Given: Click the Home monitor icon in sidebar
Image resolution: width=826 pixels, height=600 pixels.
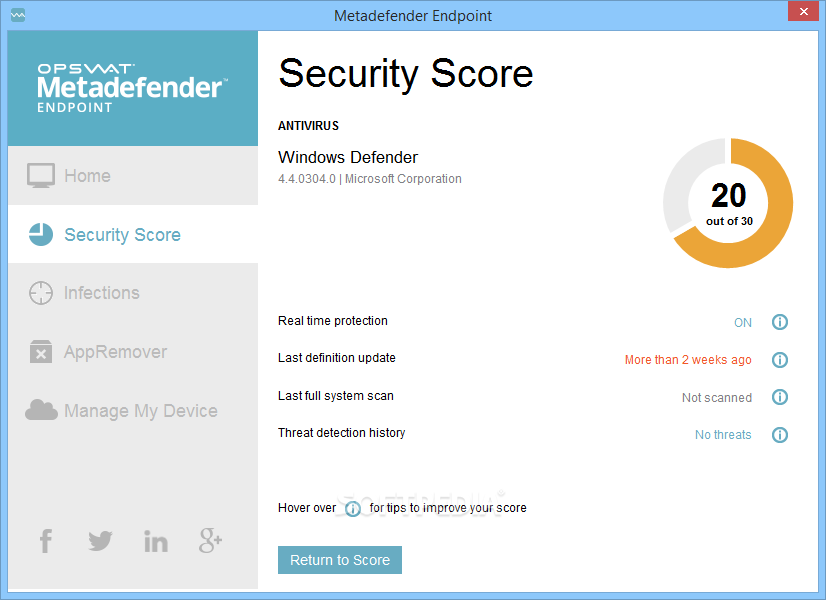Looking at the screenshot, I should point(41,175).
